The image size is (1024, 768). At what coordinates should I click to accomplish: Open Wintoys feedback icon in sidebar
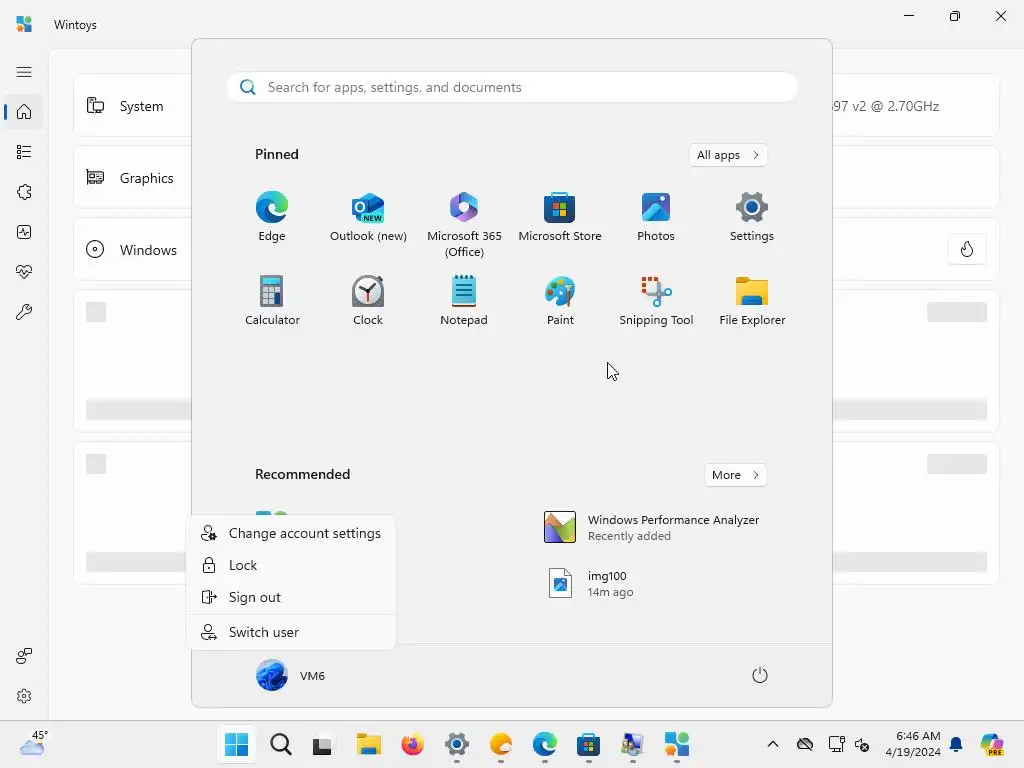click(24, 656)
